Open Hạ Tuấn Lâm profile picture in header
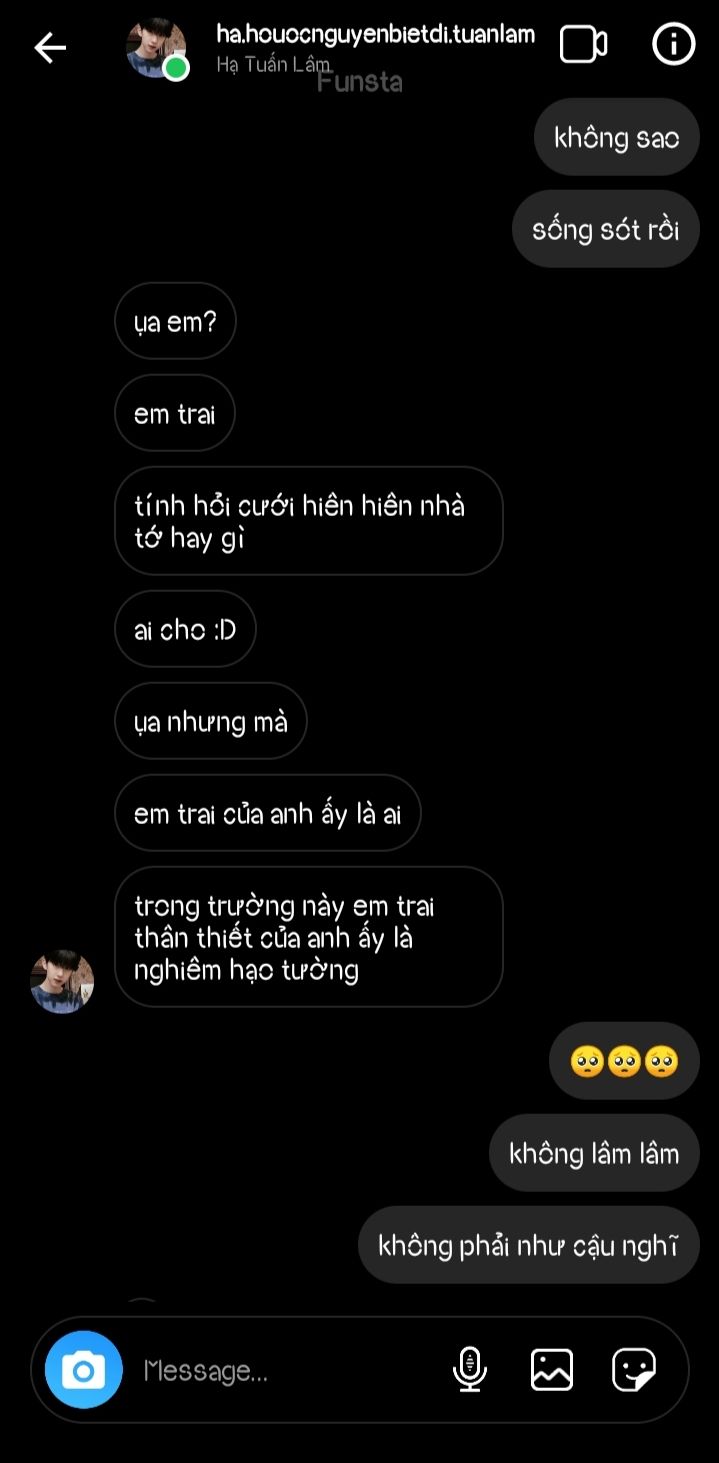719x1463 pixels. pos(156,47)
